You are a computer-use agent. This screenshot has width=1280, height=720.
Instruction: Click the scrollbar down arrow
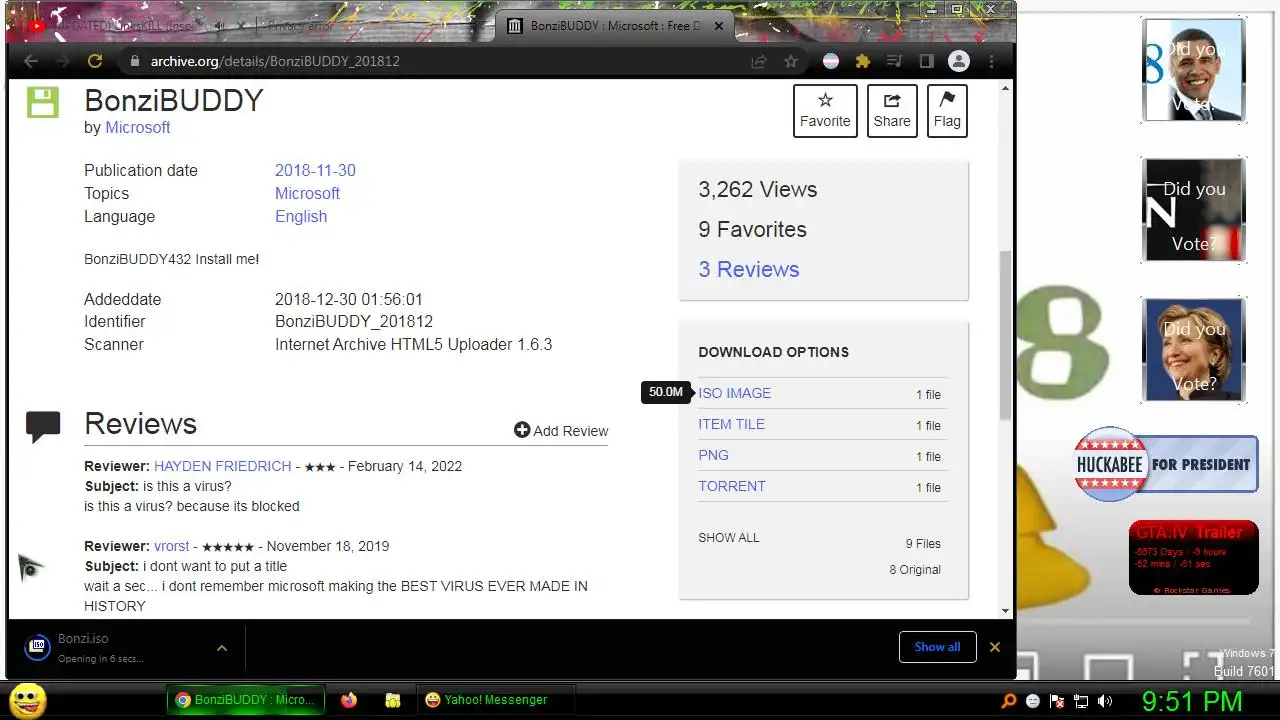tap(1006, 611)
